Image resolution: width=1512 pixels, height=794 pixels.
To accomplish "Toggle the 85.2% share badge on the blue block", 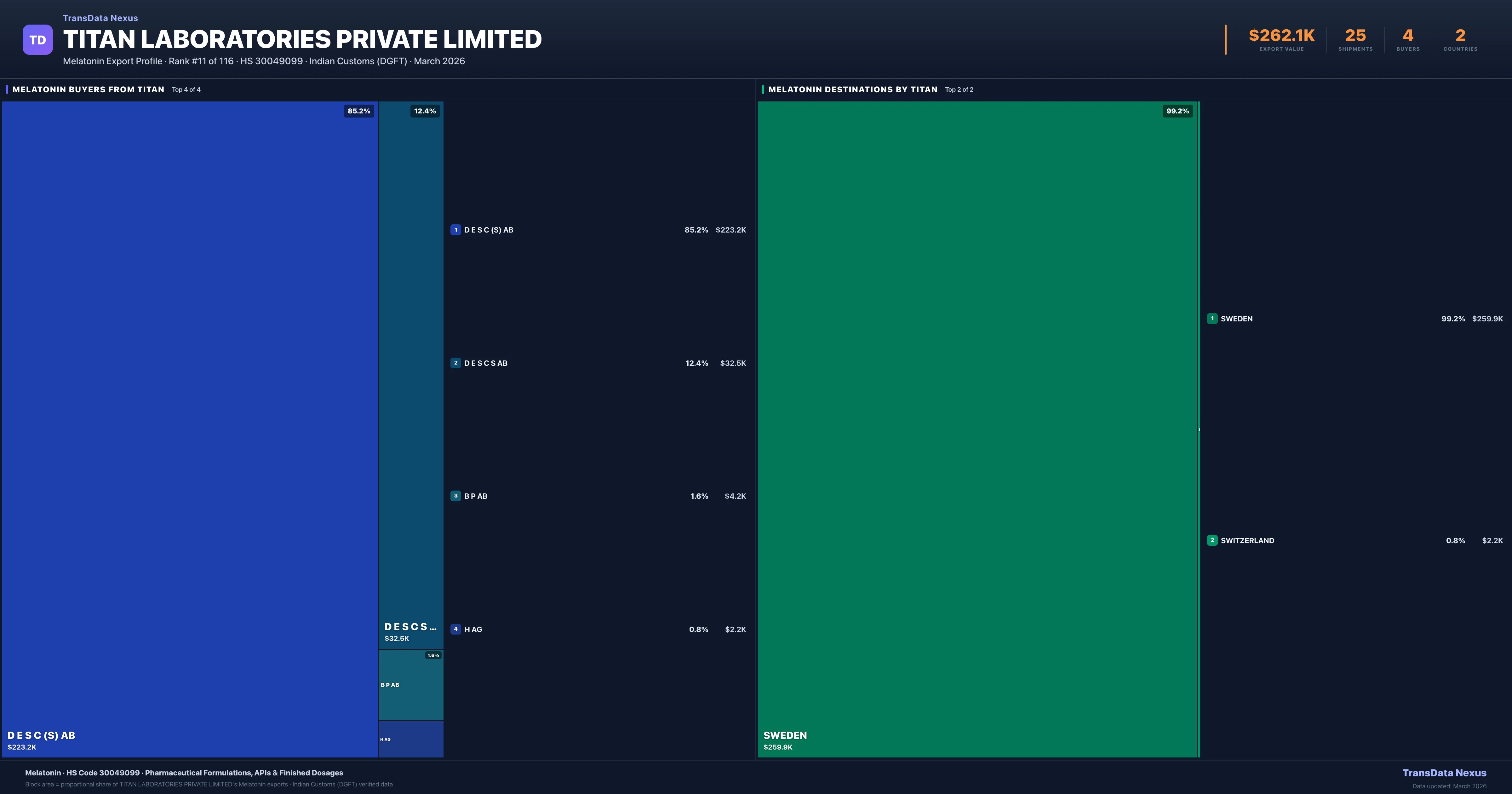I will point(358,110).
